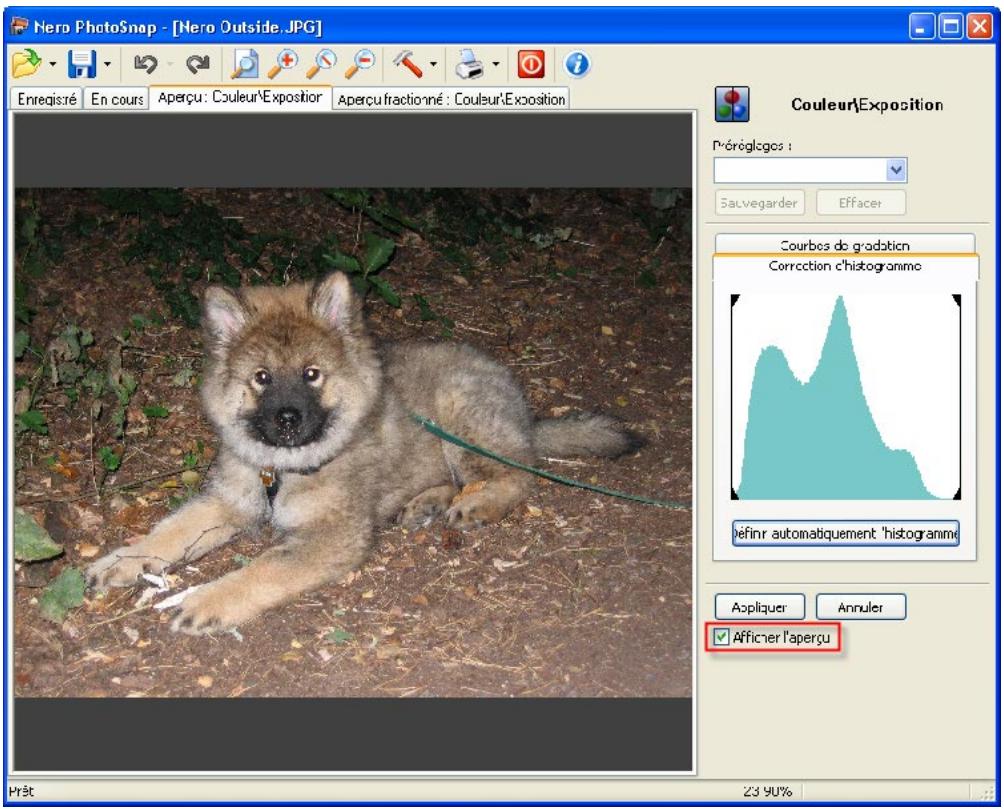
Task: Zoom in with the plus magnifier
Action: click(282, 63)
